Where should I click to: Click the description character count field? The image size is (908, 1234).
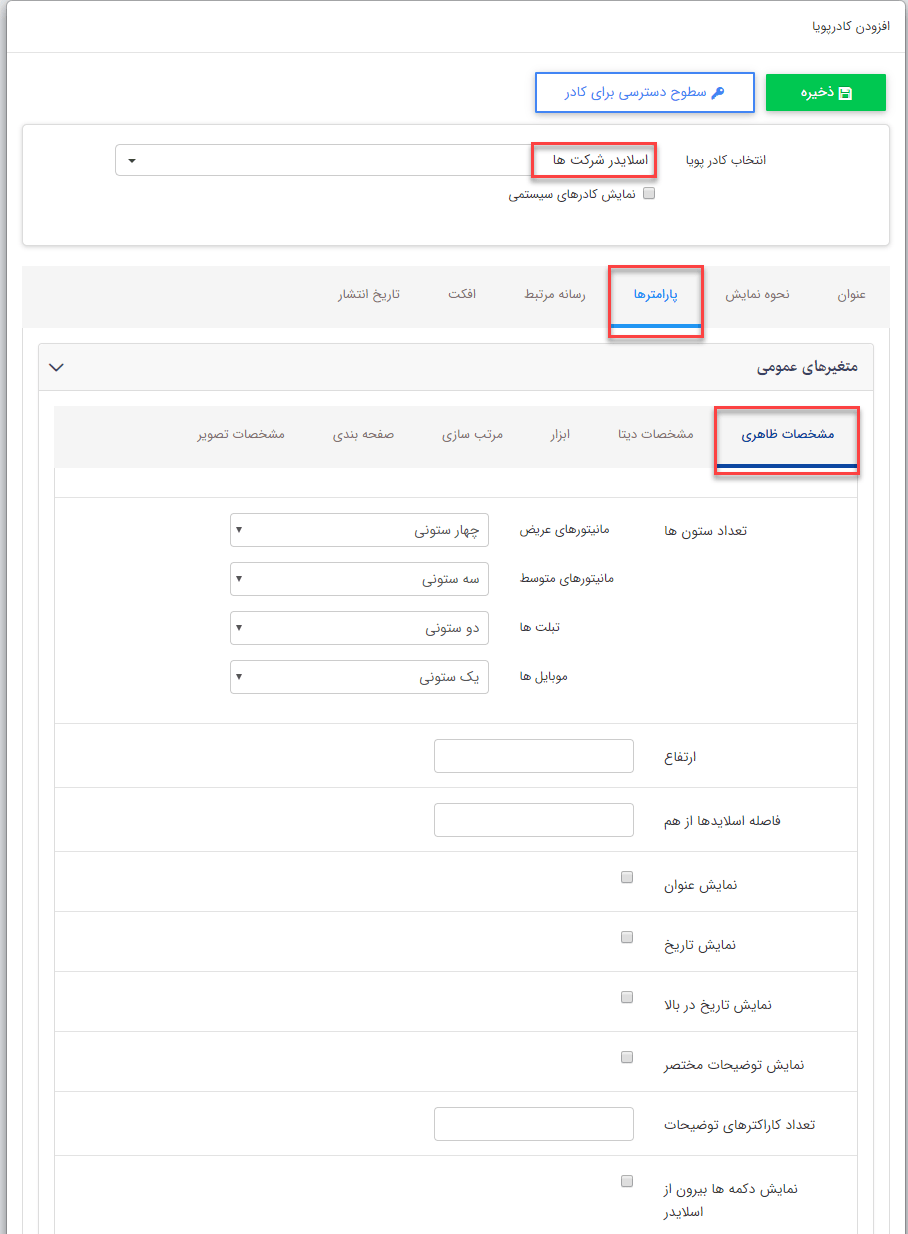pyautogui.click(x=533, y=1123)
